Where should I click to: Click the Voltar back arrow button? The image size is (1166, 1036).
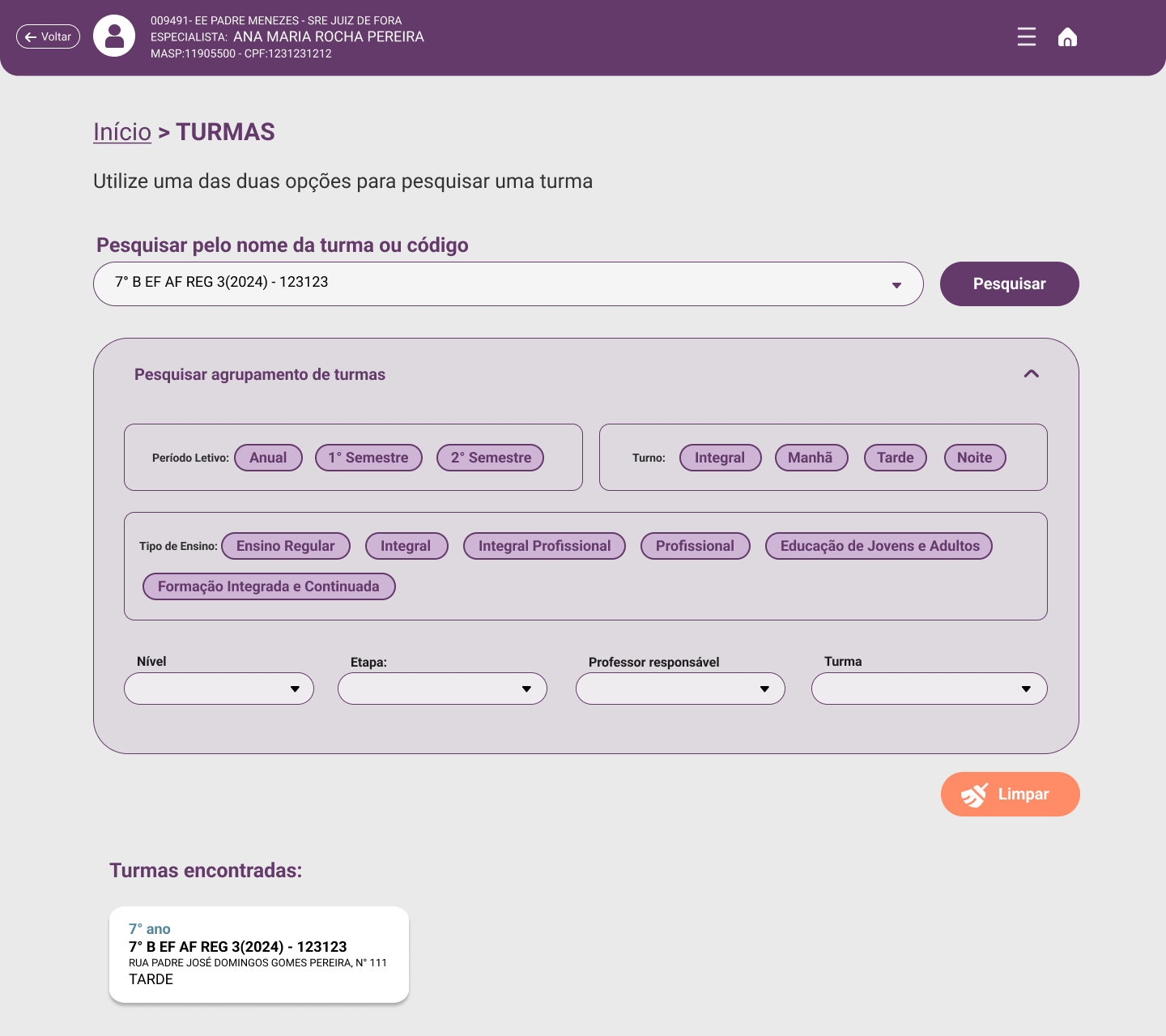pos(48,36)
